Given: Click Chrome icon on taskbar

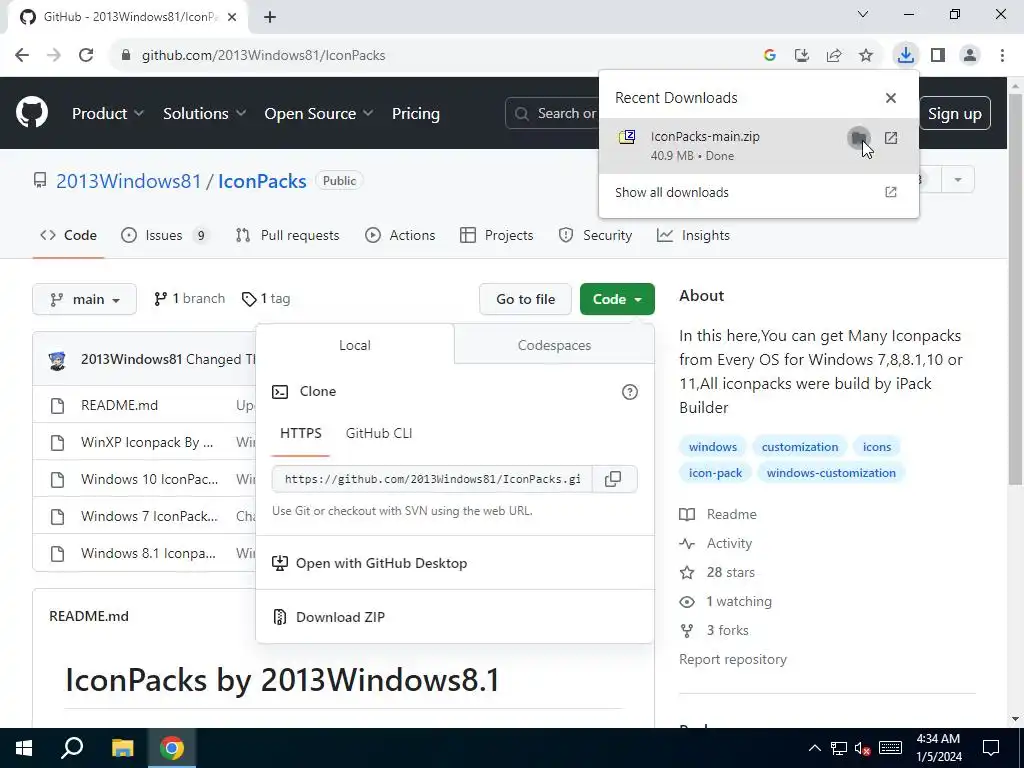Looking at the screenshot, I should [172, 748].
